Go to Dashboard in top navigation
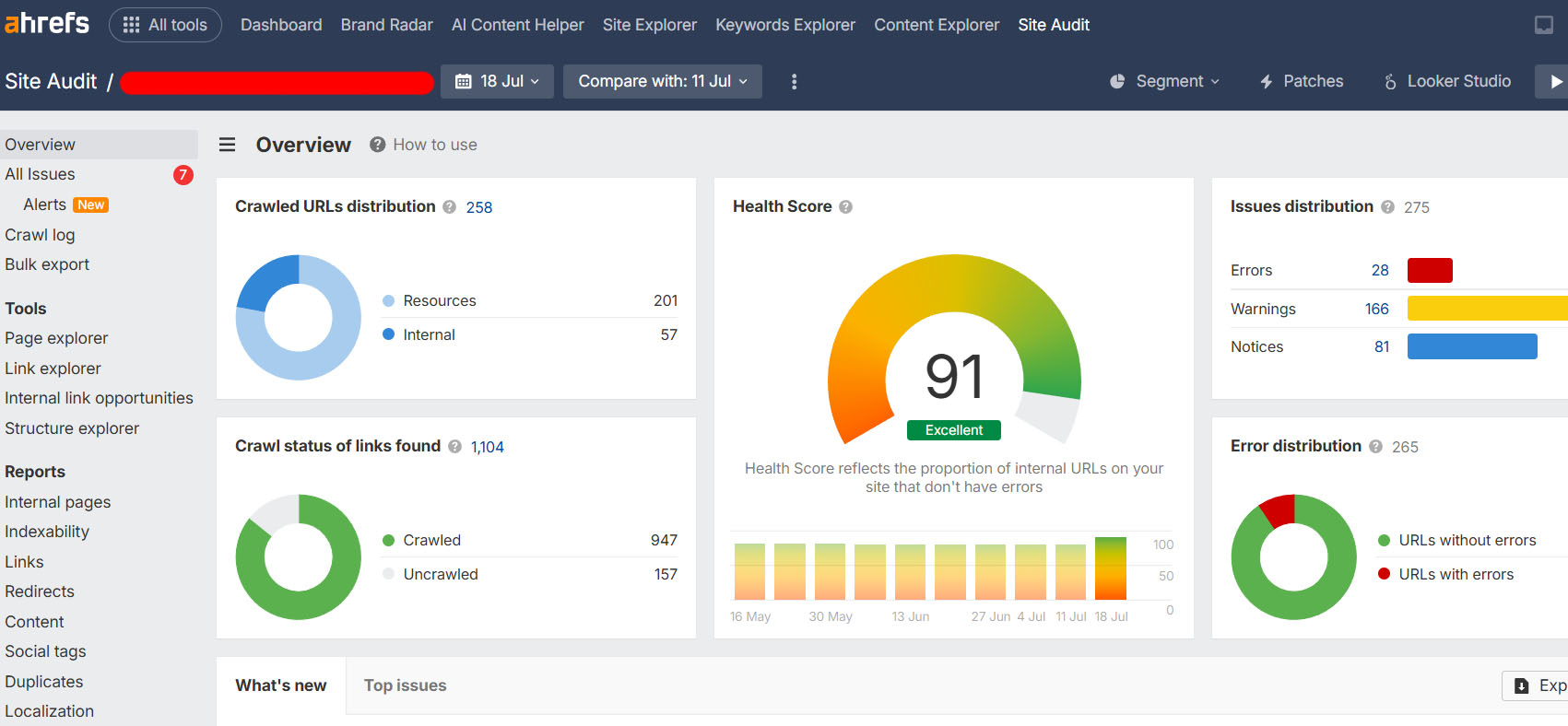 pos(281,25)
